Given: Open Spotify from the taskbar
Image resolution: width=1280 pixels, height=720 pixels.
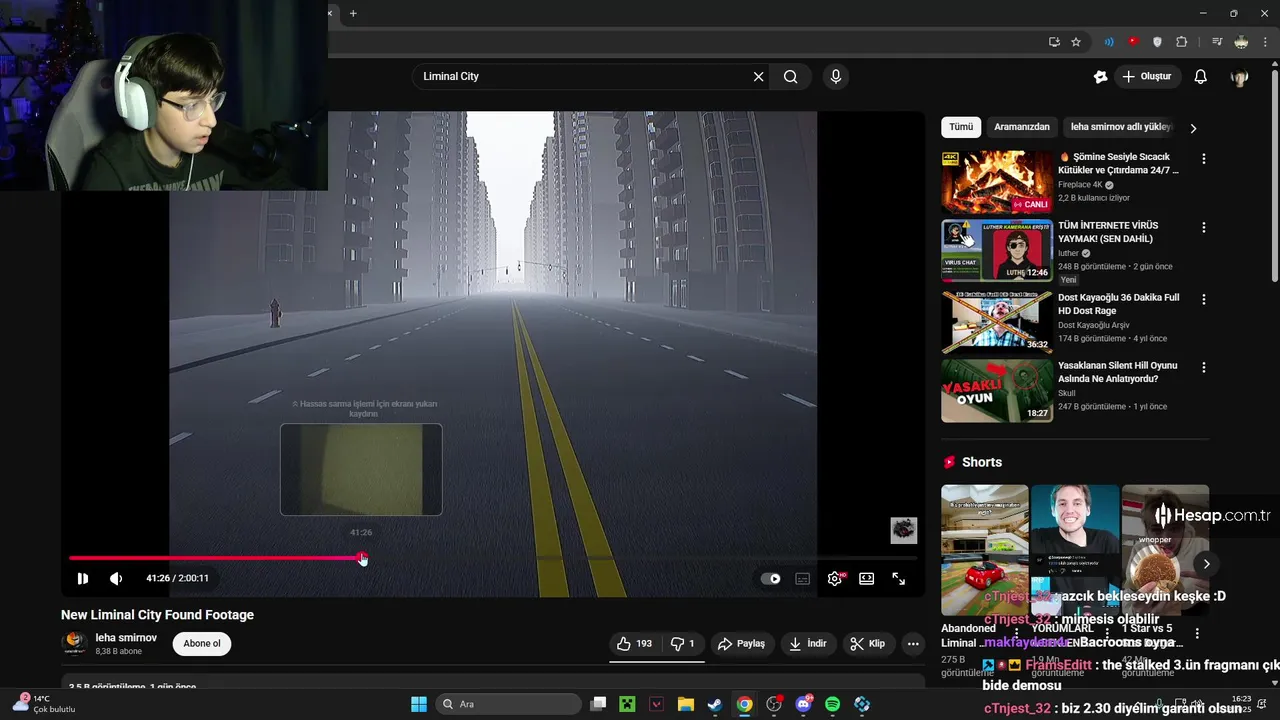Looking at the screenshot, I should point(833,704).
